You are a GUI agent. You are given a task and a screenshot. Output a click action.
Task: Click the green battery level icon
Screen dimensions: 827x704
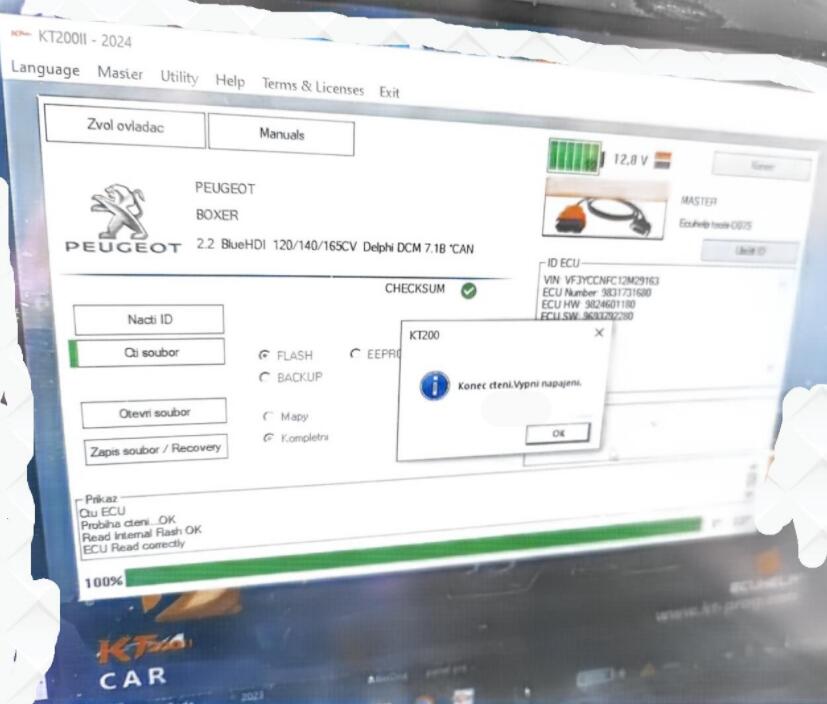click(x=575, y=157)
